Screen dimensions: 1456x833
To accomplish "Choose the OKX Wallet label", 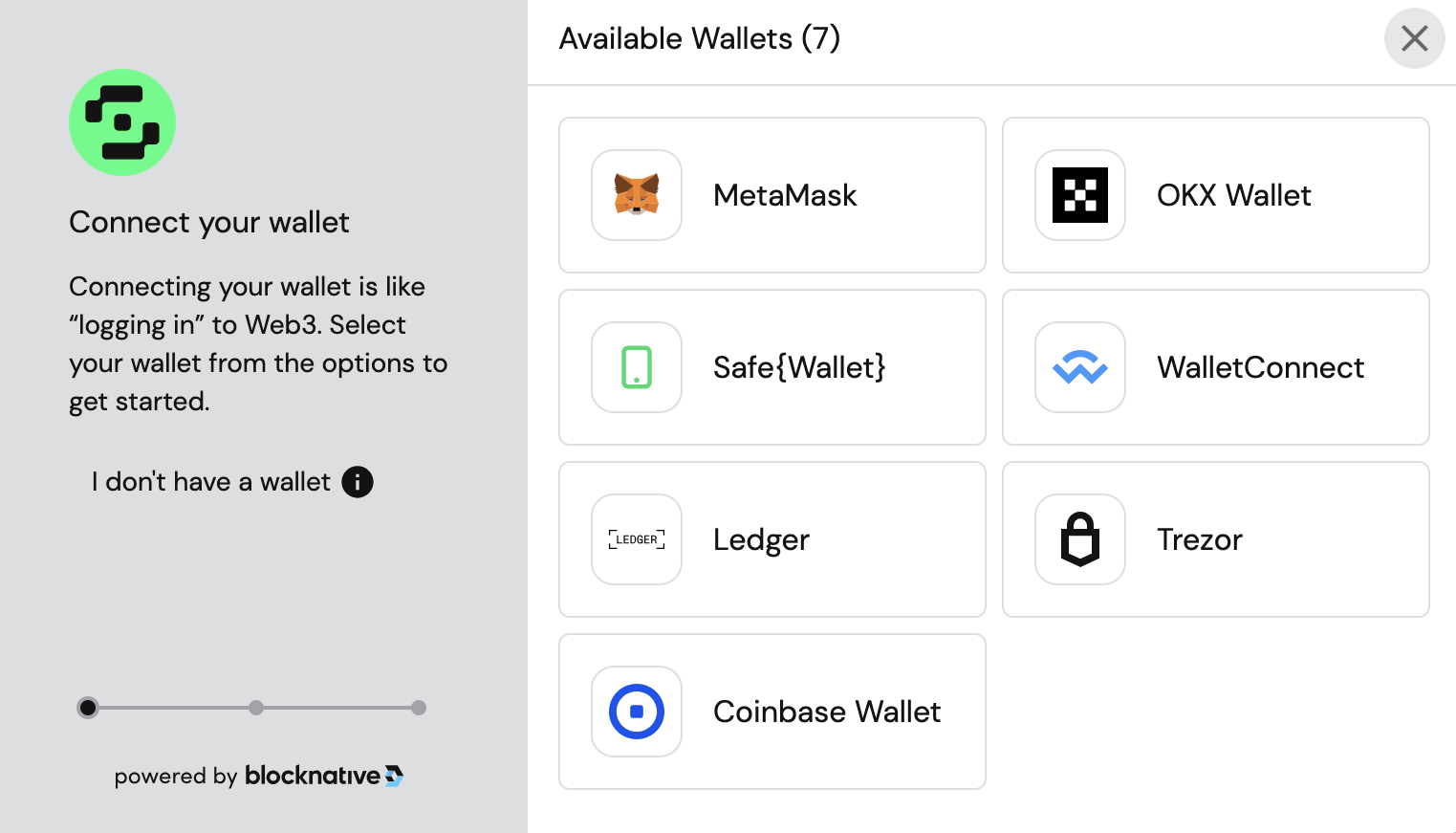I will pos(1233,195).
